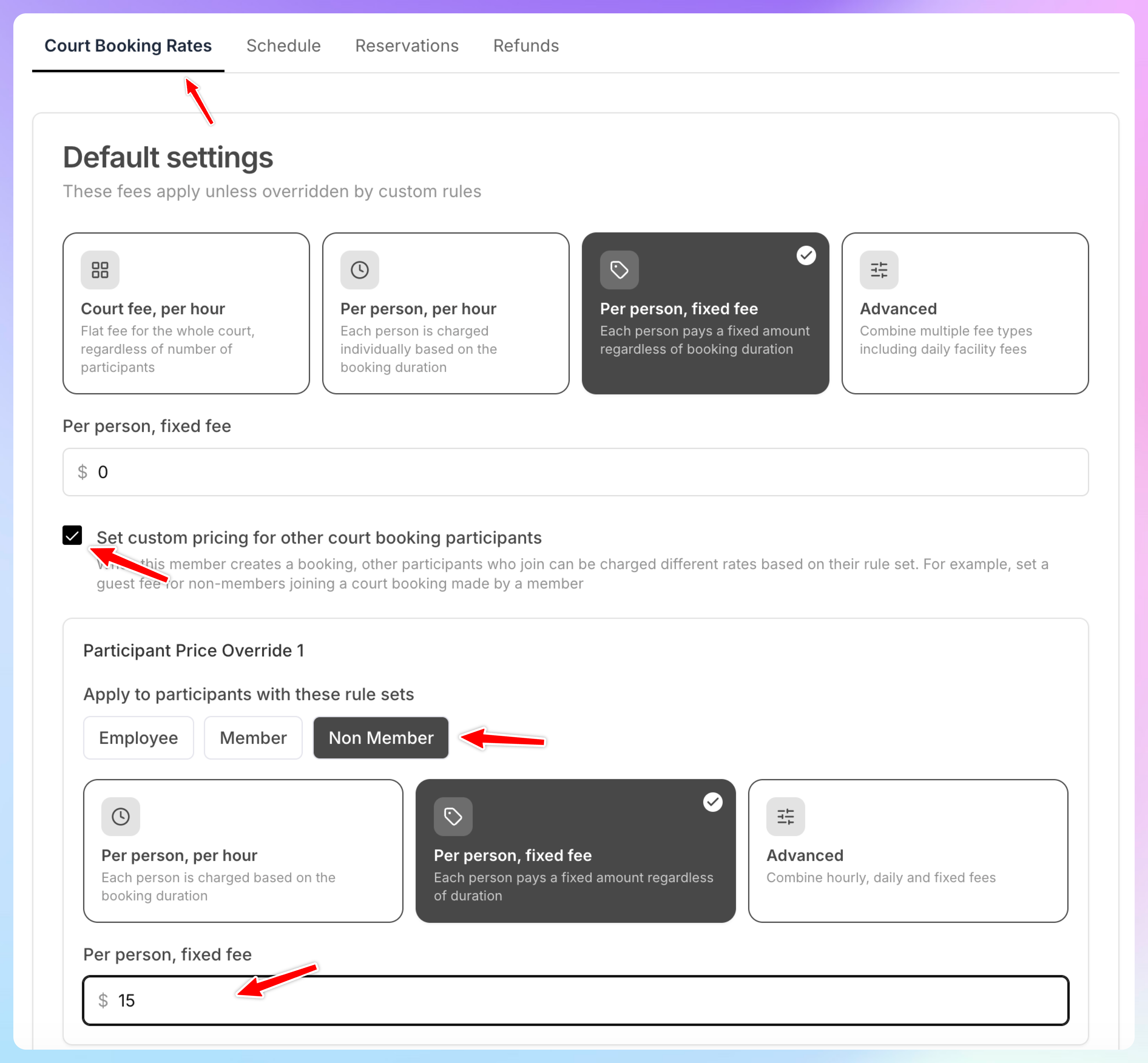Select default Advanced fee option
The width and height of the screenshot is (1148, 1063).
pyautogui.click(x=965, y=313)
